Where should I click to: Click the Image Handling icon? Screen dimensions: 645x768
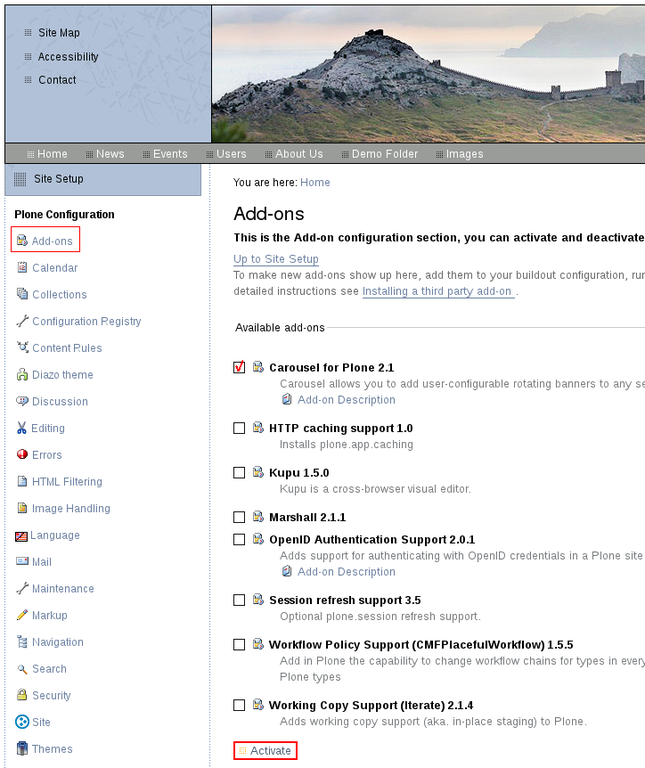tap(22, 507)
